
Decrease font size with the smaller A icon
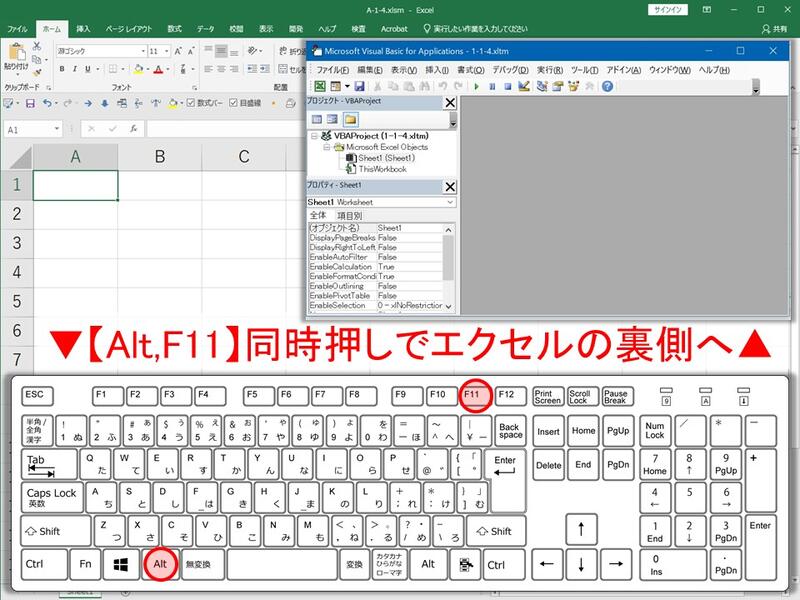pos(190,51)
